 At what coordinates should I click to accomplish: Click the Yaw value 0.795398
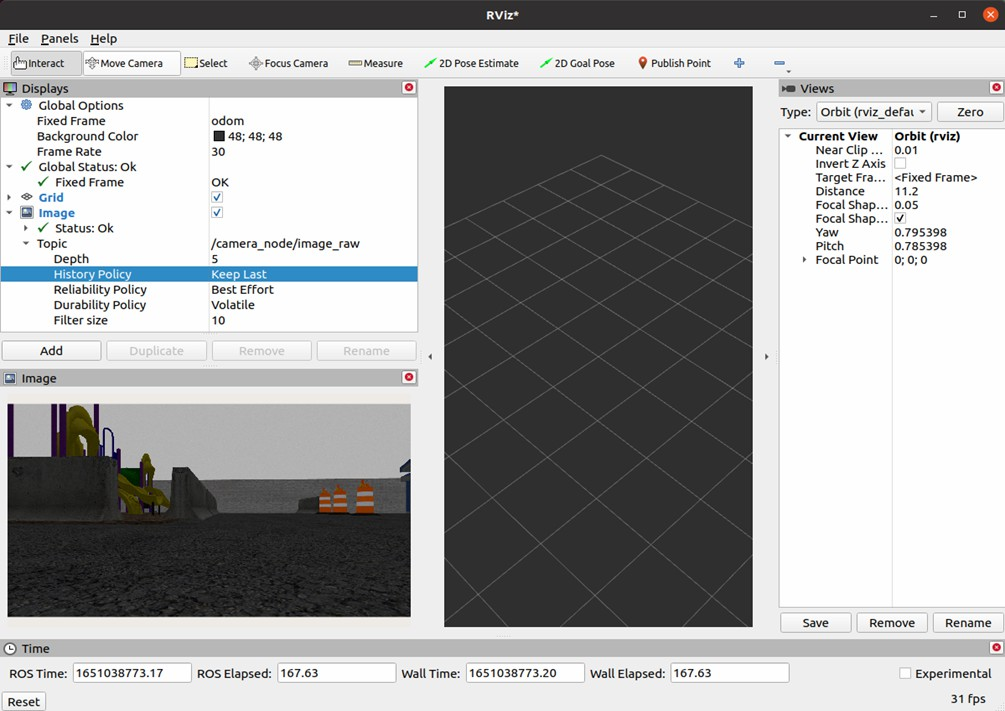click(x=920, y=232)
